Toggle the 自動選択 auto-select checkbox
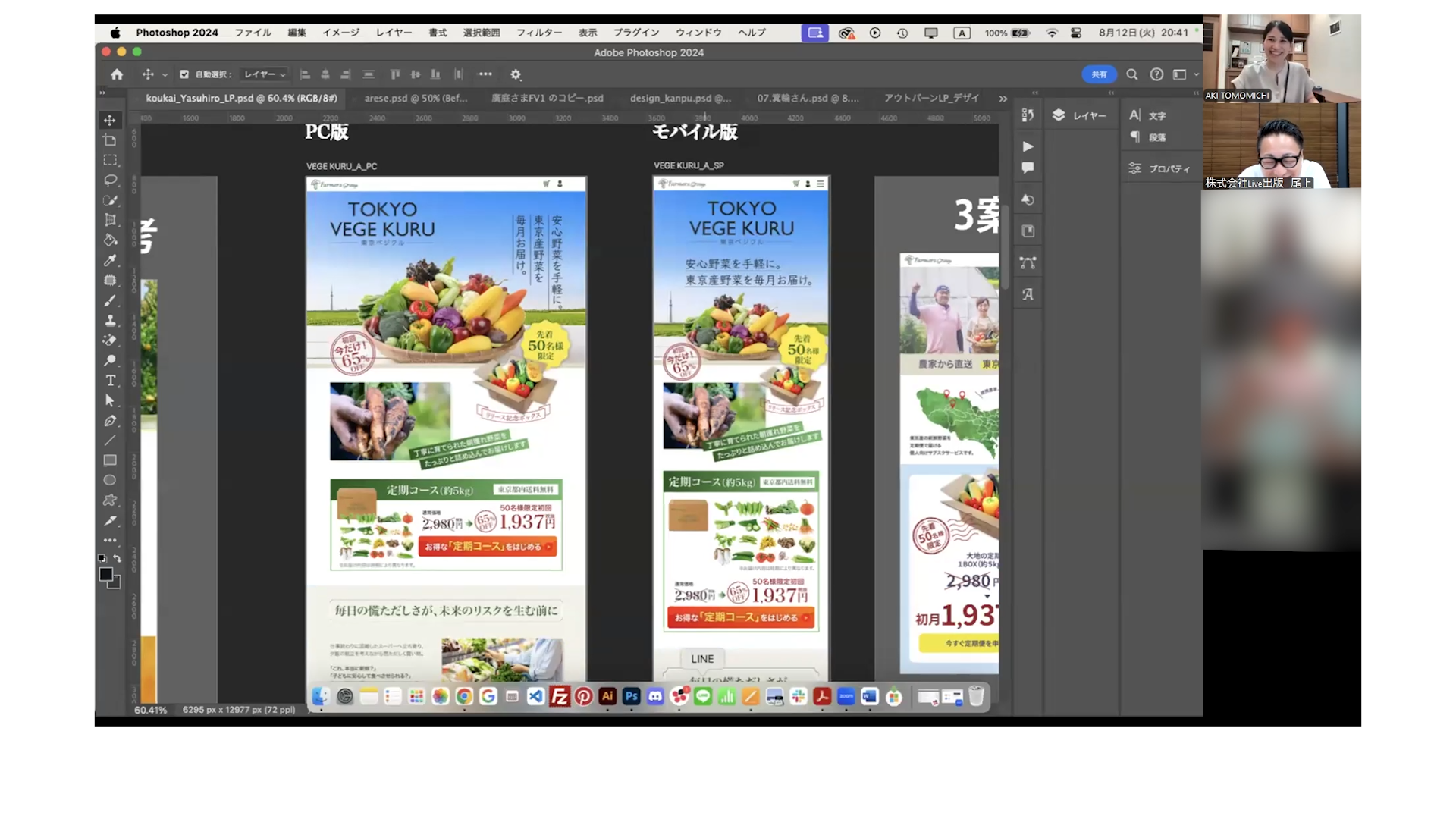The width and height of the screenshot is (1456, 819). (184, 74)
